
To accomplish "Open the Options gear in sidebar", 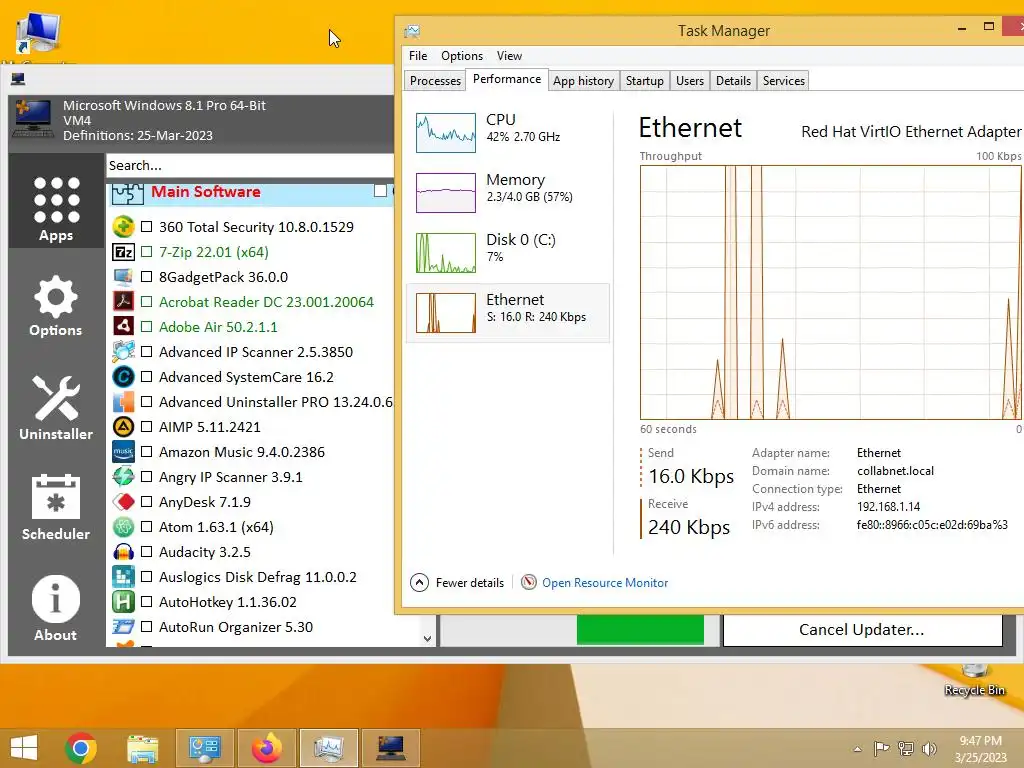I will coord(56,306).
